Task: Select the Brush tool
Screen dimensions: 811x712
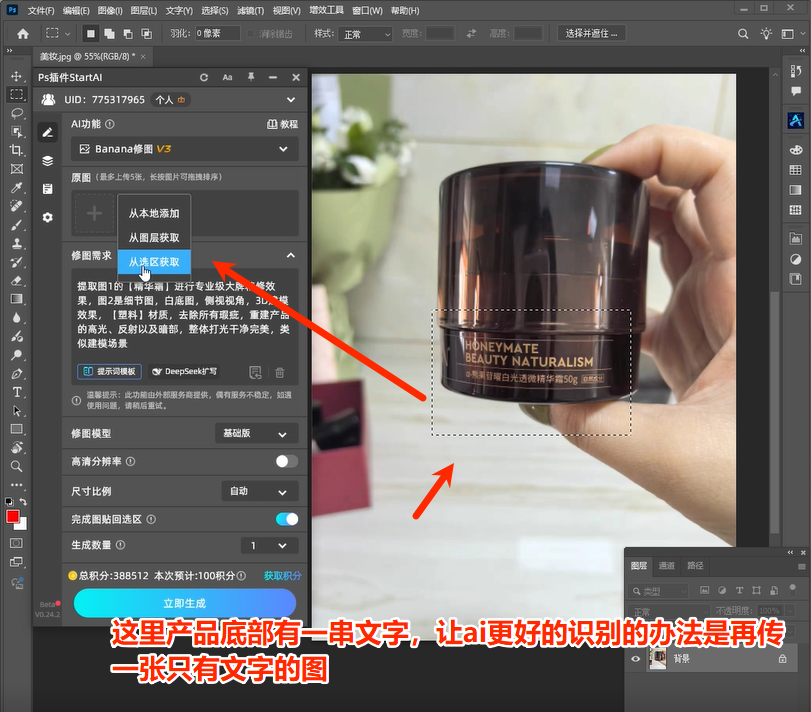Action: point(17,224)
